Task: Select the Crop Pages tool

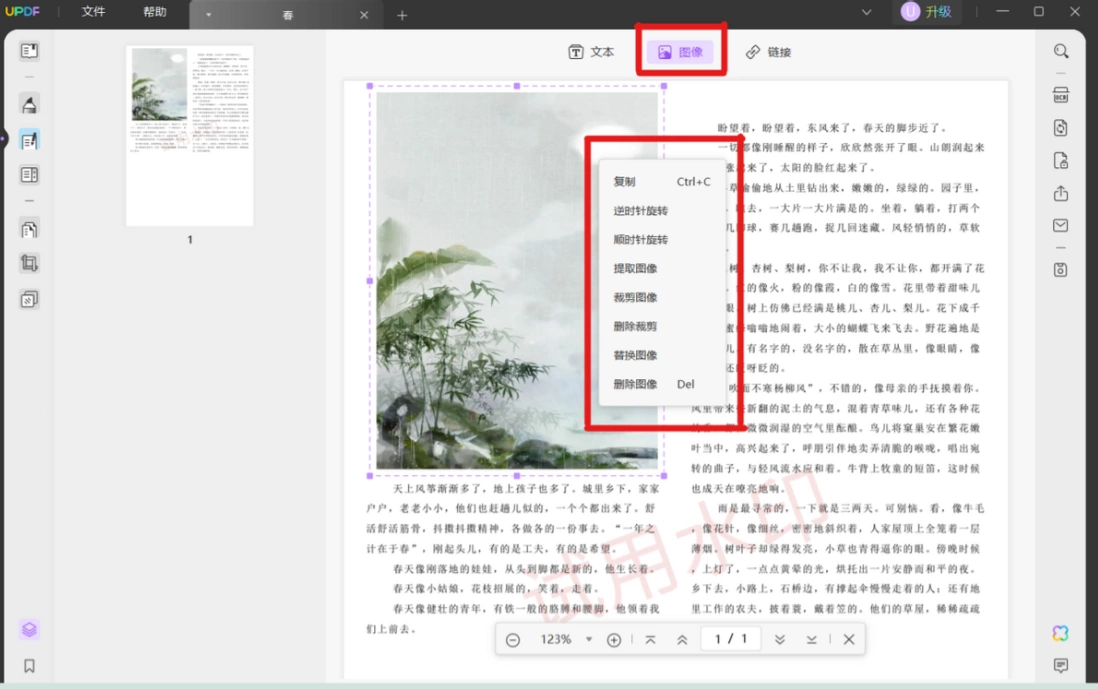Action: click(29, 263)
